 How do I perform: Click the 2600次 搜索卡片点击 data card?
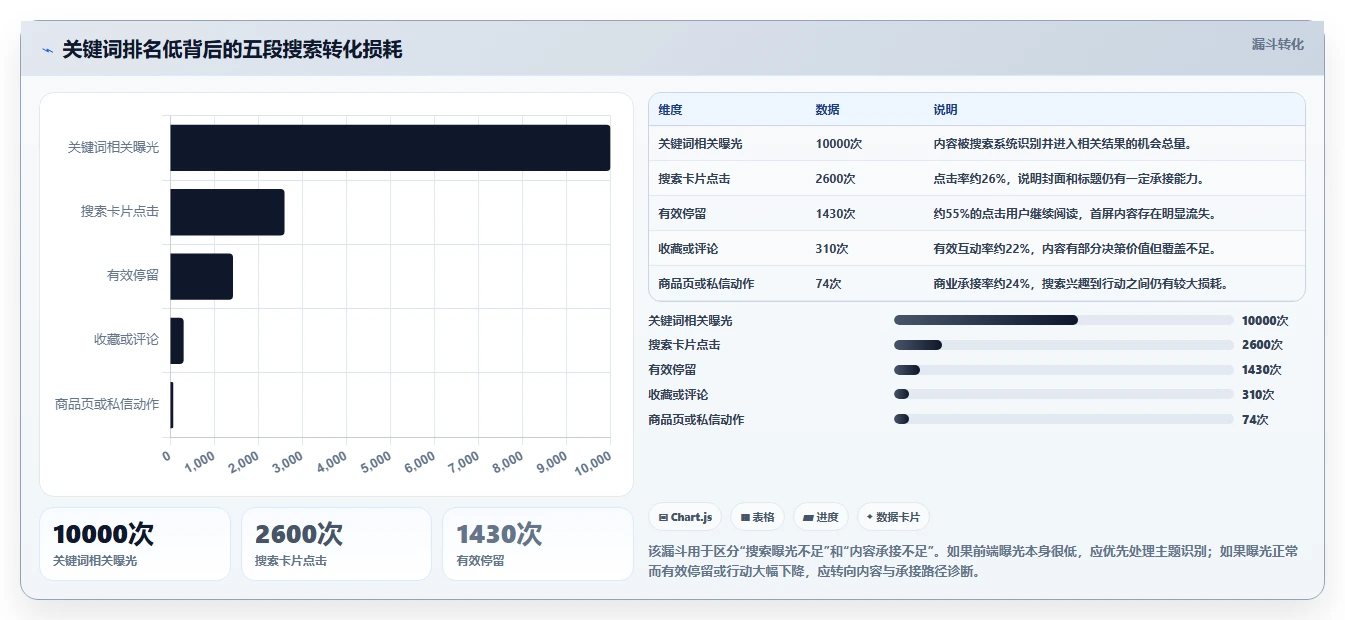point(336,544)
